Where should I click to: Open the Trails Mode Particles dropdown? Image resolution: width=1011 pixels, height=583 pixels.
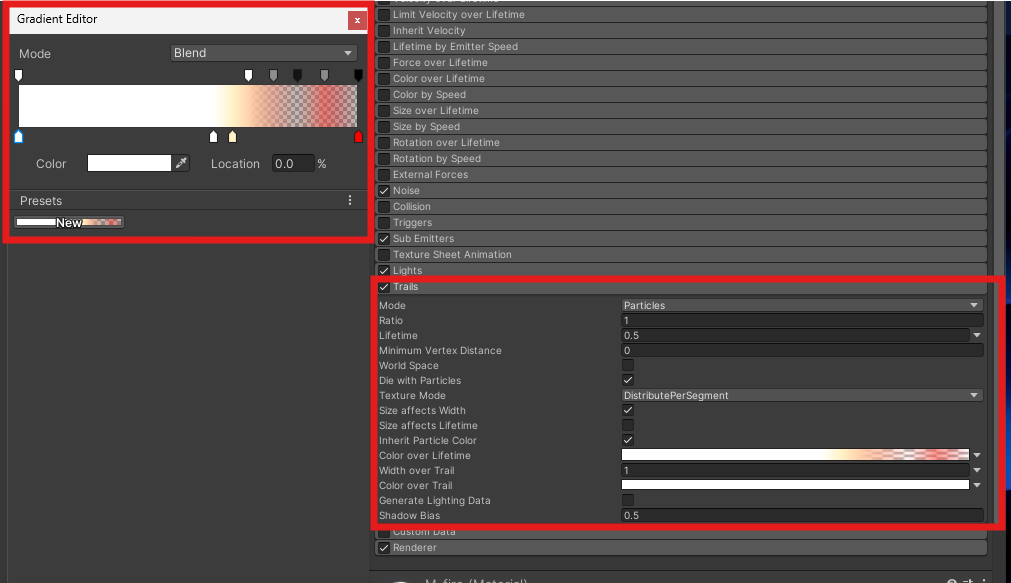[801, 305]
